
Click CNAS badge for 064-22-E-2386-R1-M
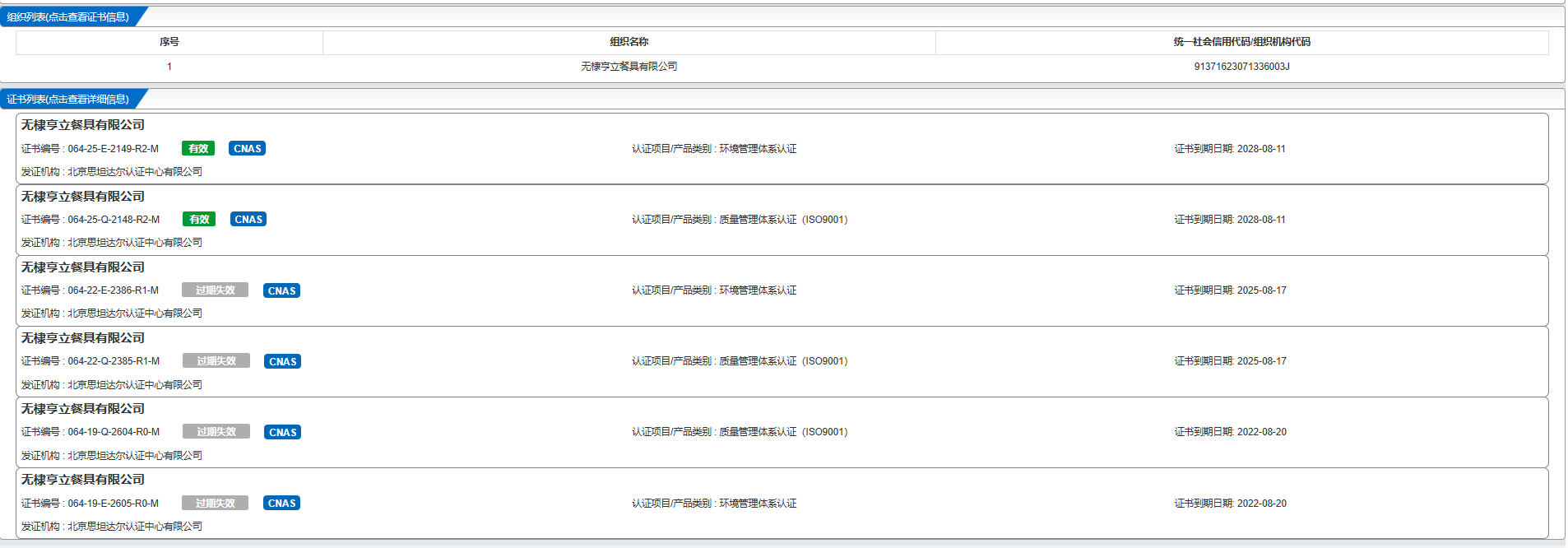[281, 290]
